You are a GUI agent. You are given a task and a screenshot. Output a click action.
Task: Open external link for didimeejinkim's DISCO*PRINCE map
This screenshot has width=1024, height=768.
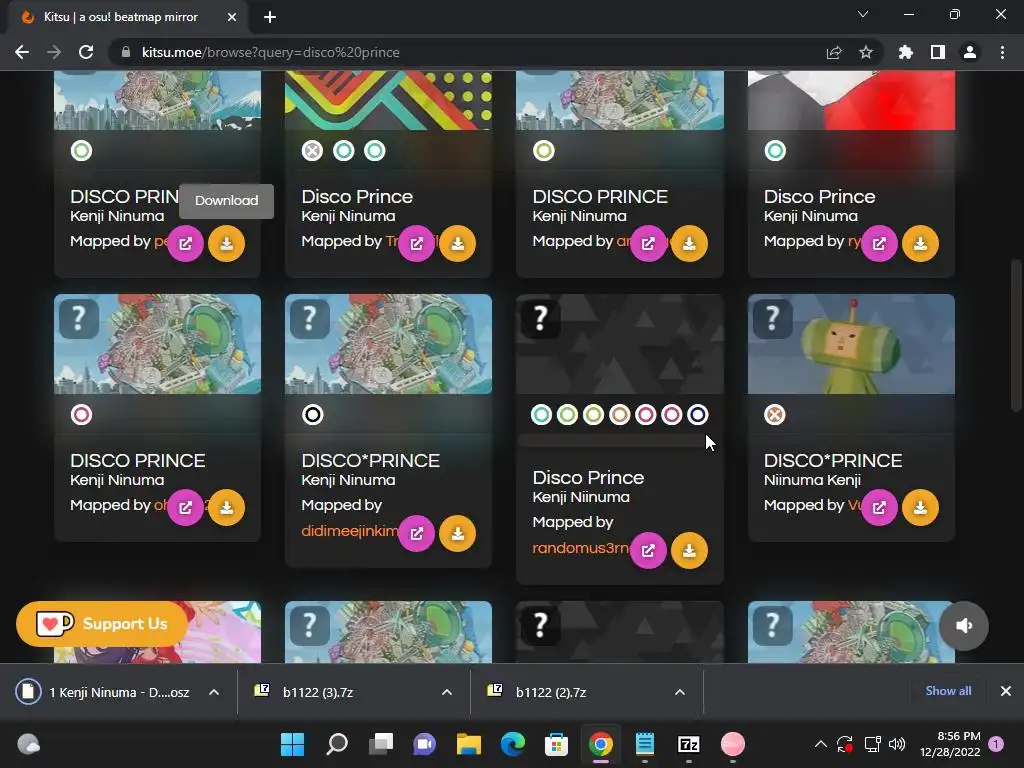417,534
